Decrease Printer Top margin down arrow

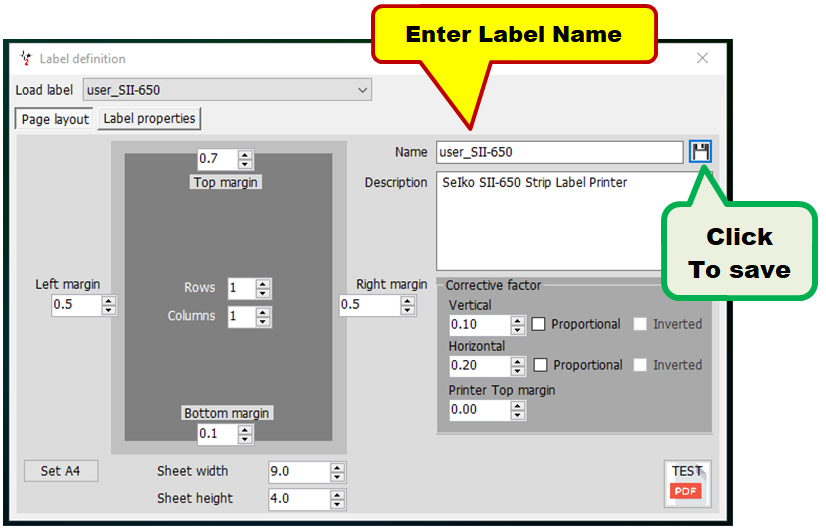click(x=518, y=415)
